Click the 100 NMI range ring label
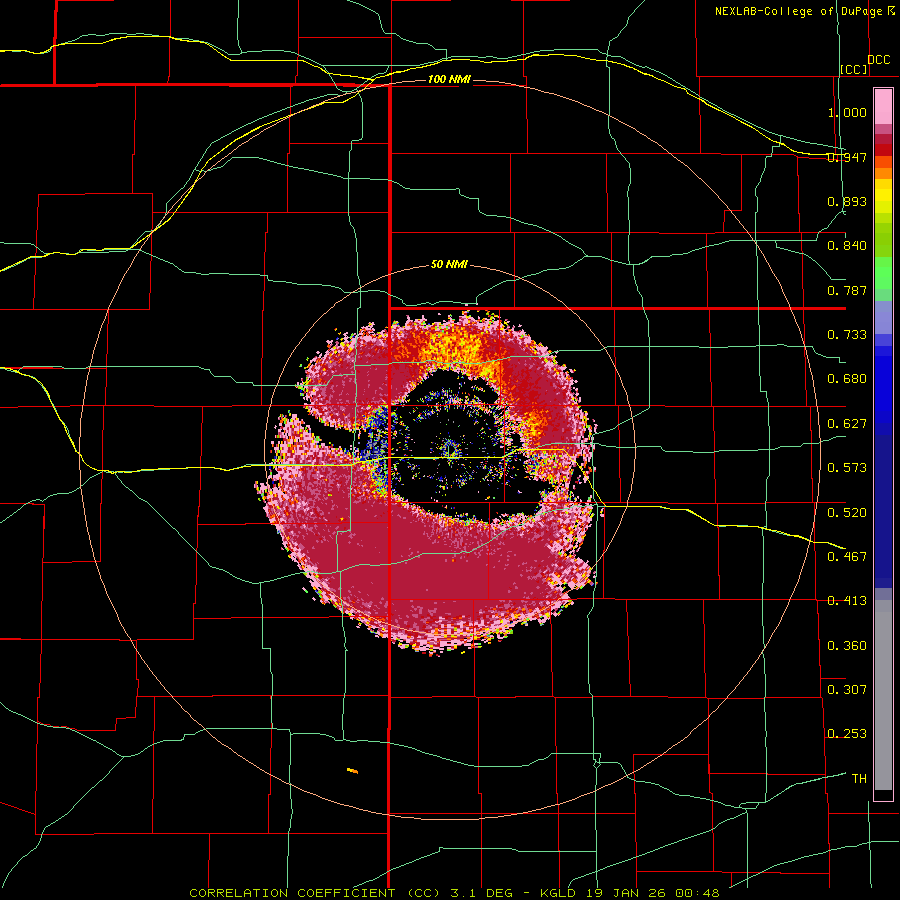The height and width of the screenshot is (900, 900). point(449,79)
